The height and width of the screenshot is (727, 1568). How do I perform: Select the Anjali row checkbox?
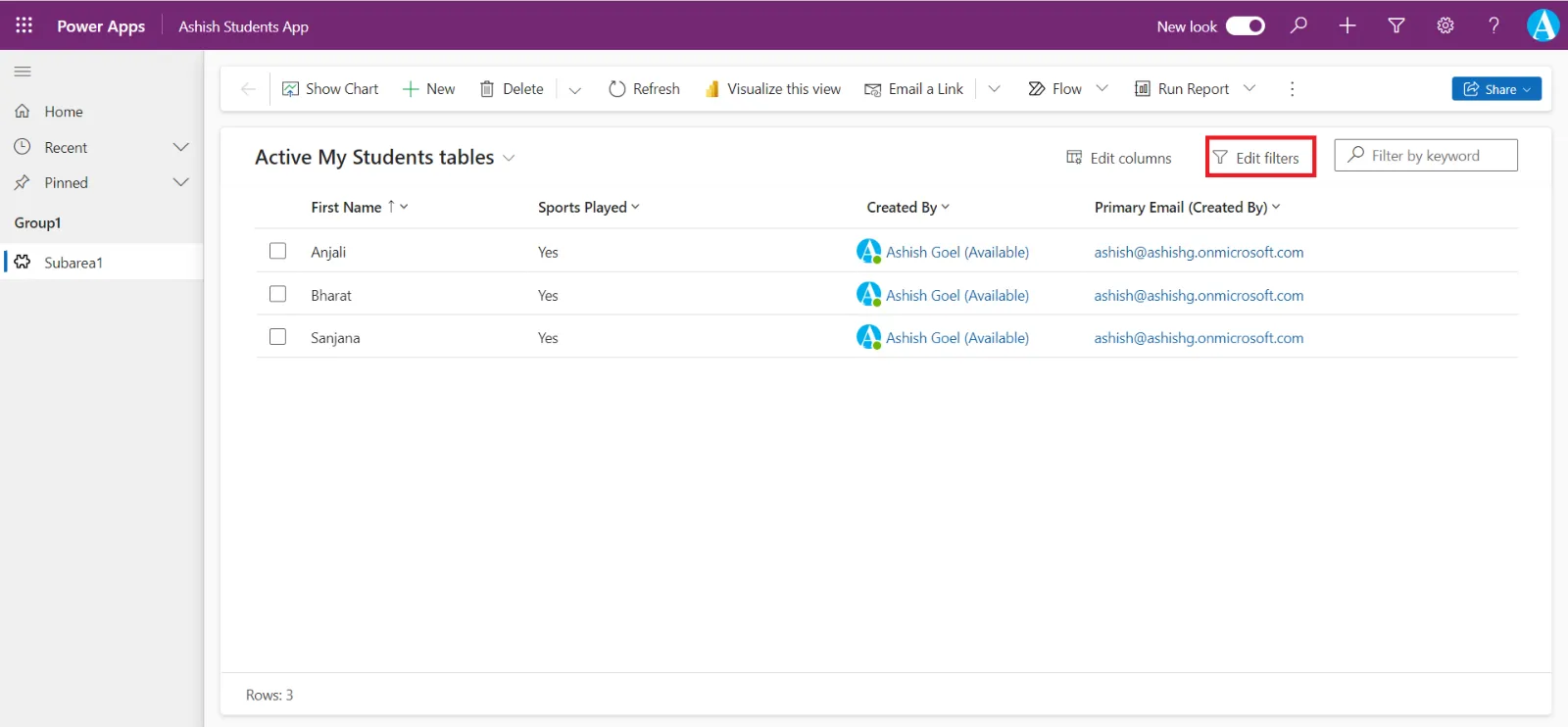tap(278, 252)
